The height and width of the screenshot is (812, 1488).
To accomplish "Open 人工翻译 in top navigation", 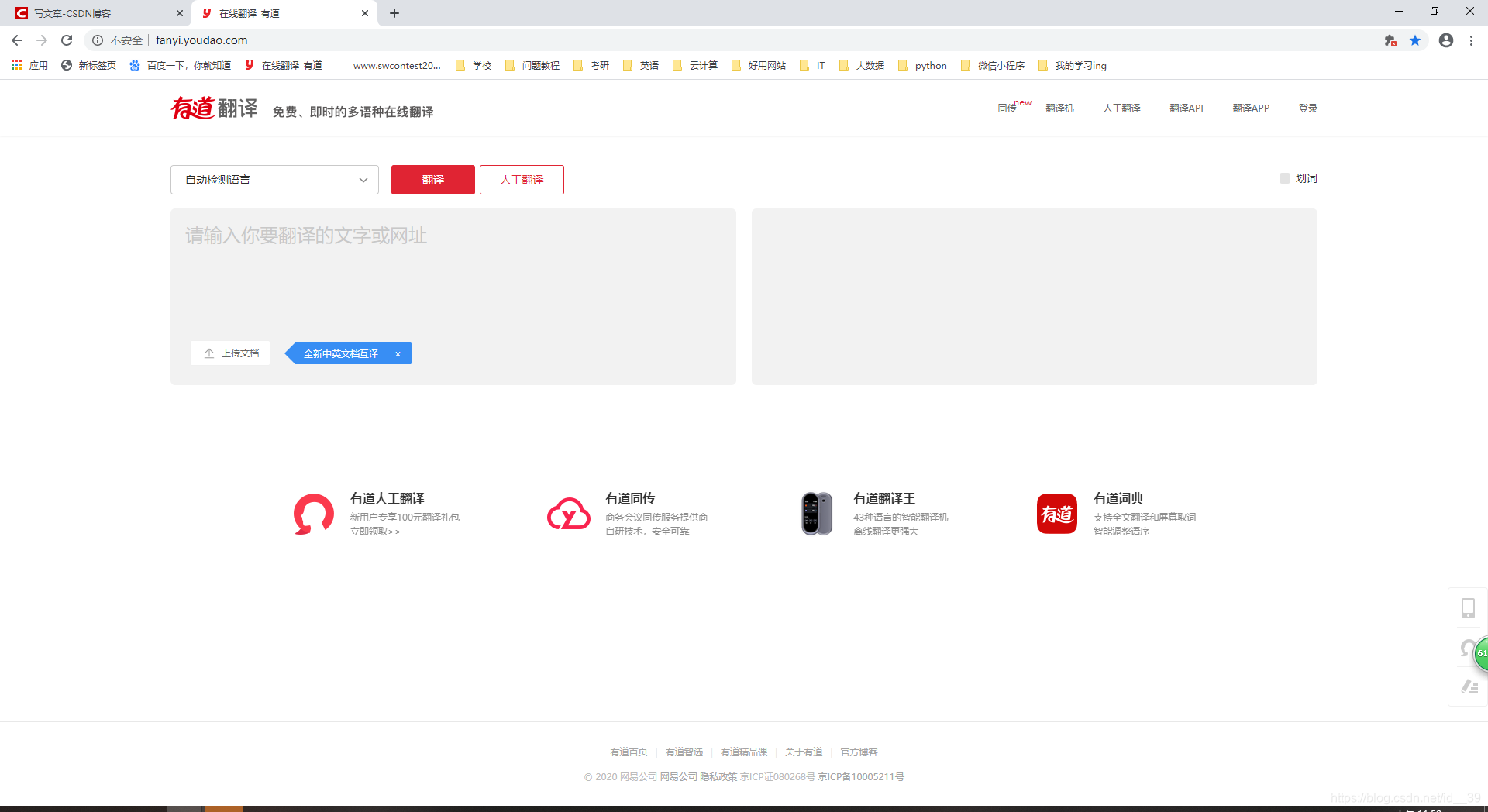I will (x=1121, y=108).
